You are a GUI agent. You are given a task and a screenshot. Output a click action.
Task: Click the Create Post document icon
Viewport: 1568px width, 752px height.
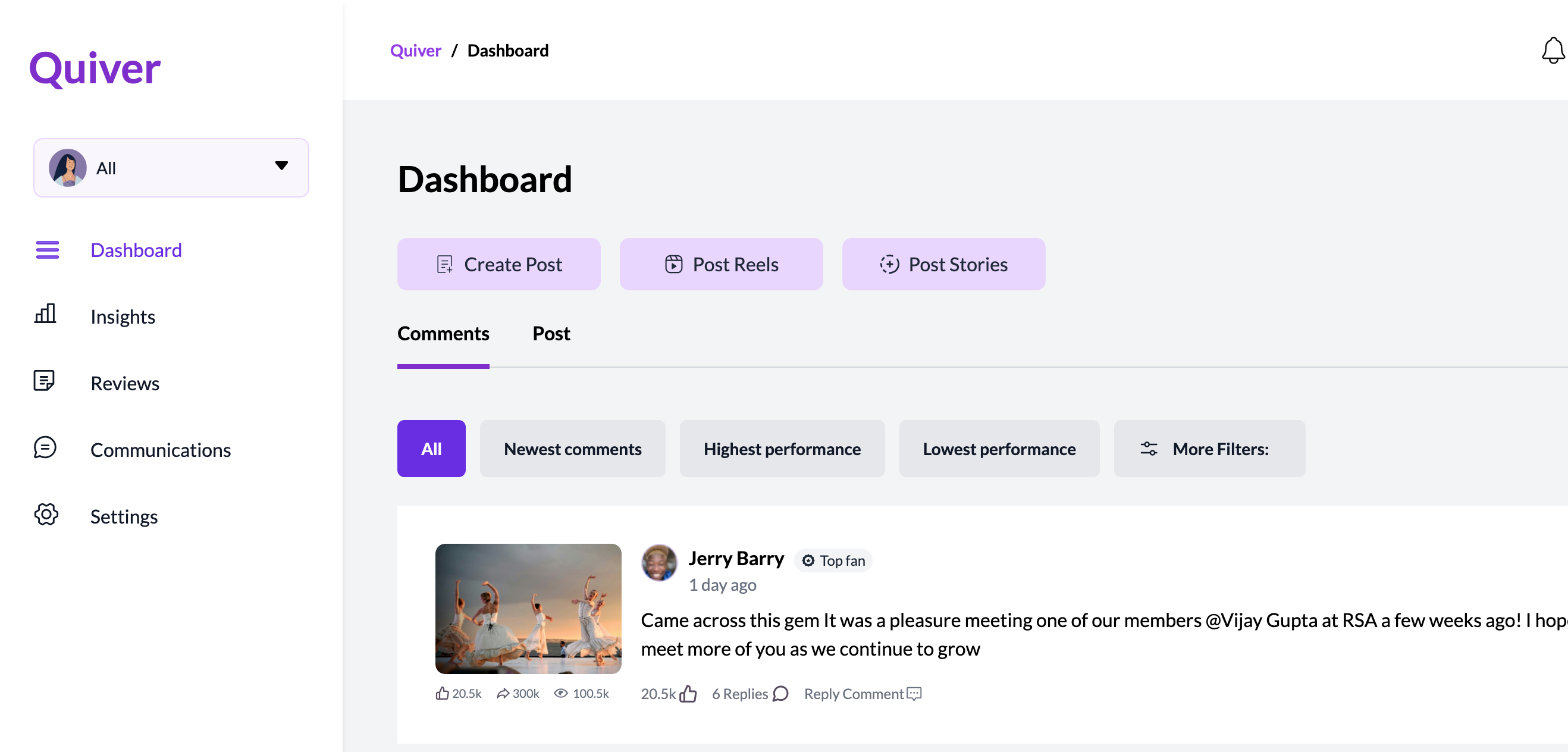(x=445, y=264)
